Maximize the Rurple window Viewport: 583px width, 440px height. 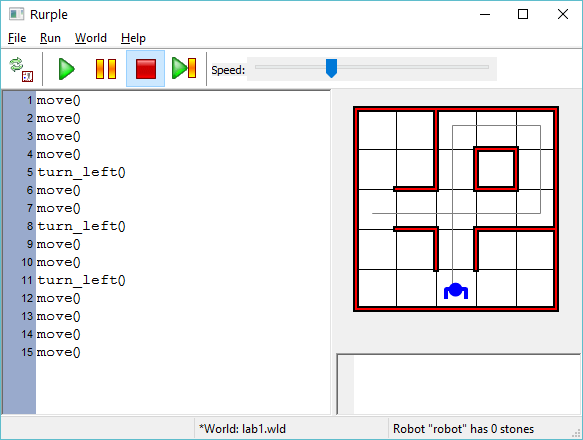(x=523, y=15)
